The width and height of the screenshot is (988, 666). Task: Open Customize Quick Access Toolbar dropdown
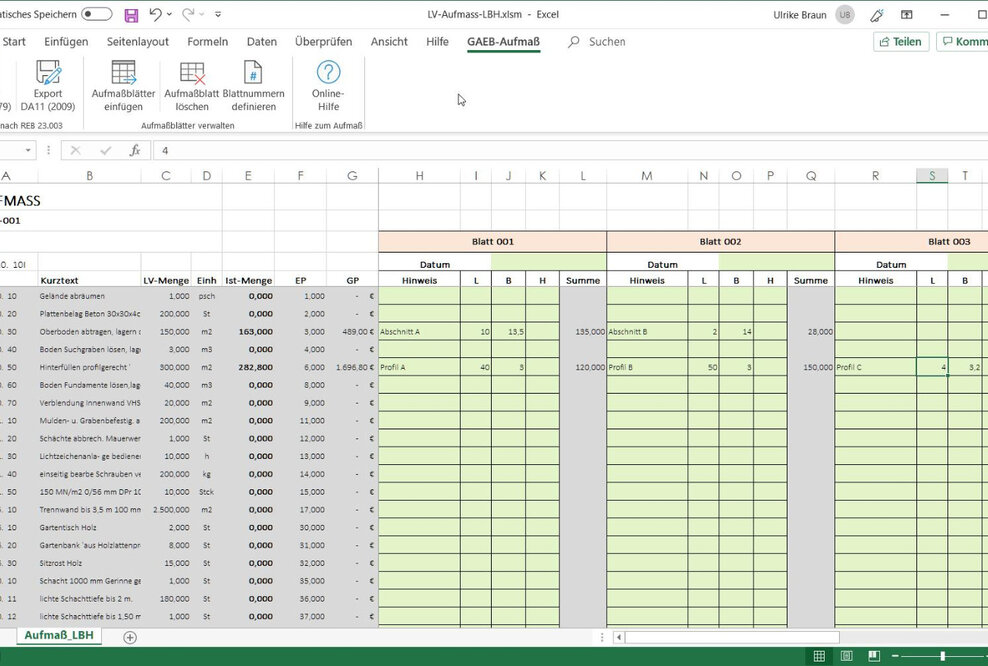pos(218,15)
